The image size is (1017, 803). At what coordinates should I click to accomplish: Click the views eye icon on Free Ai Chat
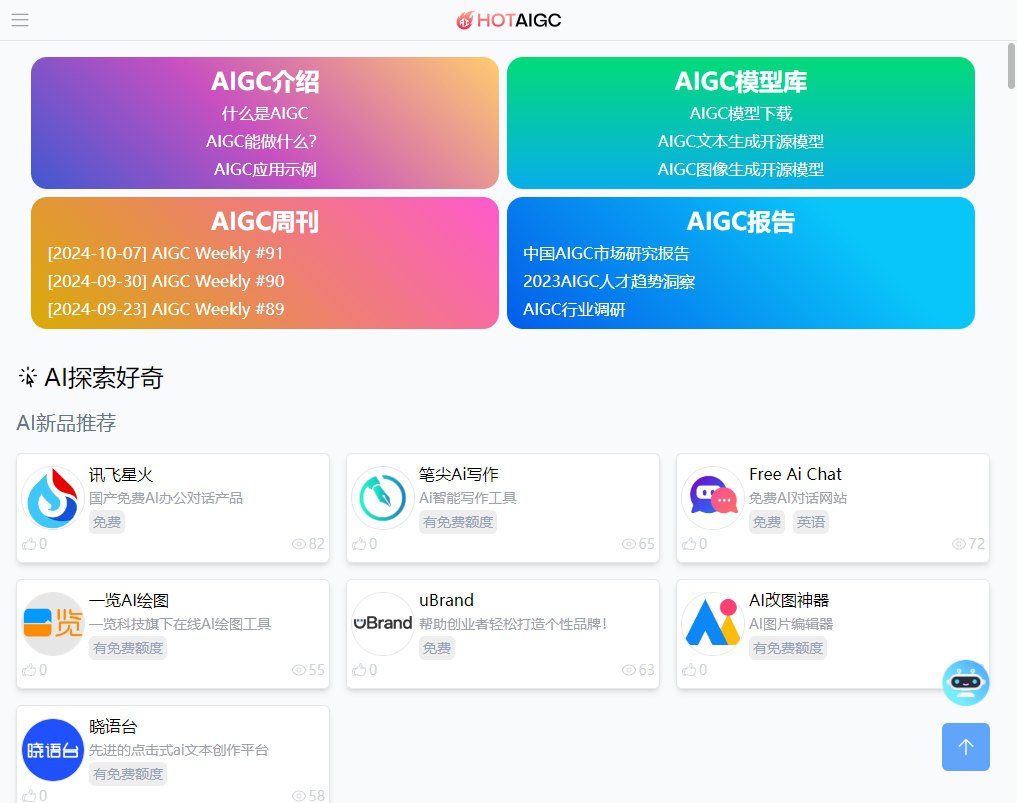pos(959,544)
